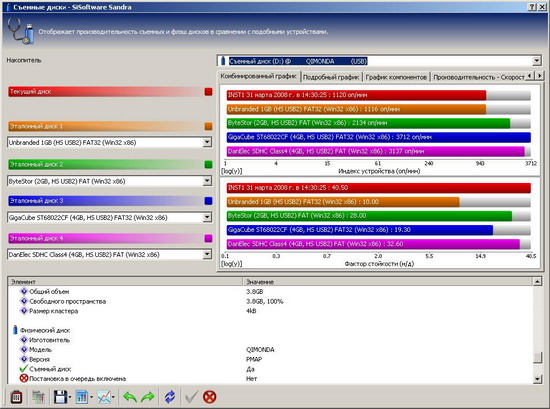Switch to the Подробный график tab
The height and width of the screenshot is (409, 550).
pyautogui.click(x=331, y=77)
